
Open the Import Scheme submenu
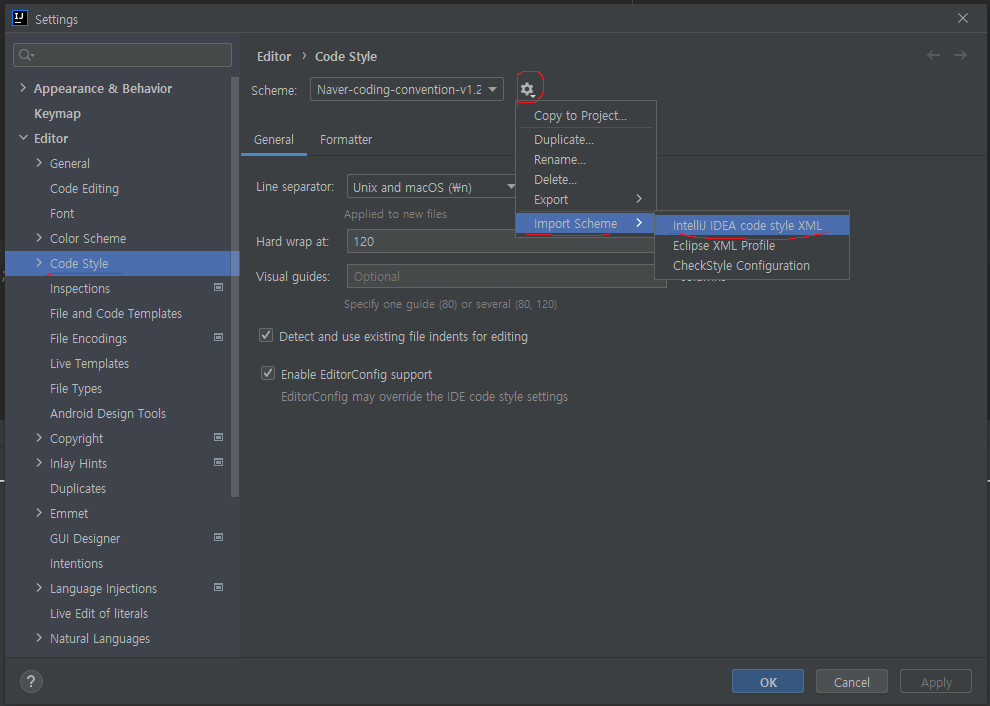pos(586,224)
